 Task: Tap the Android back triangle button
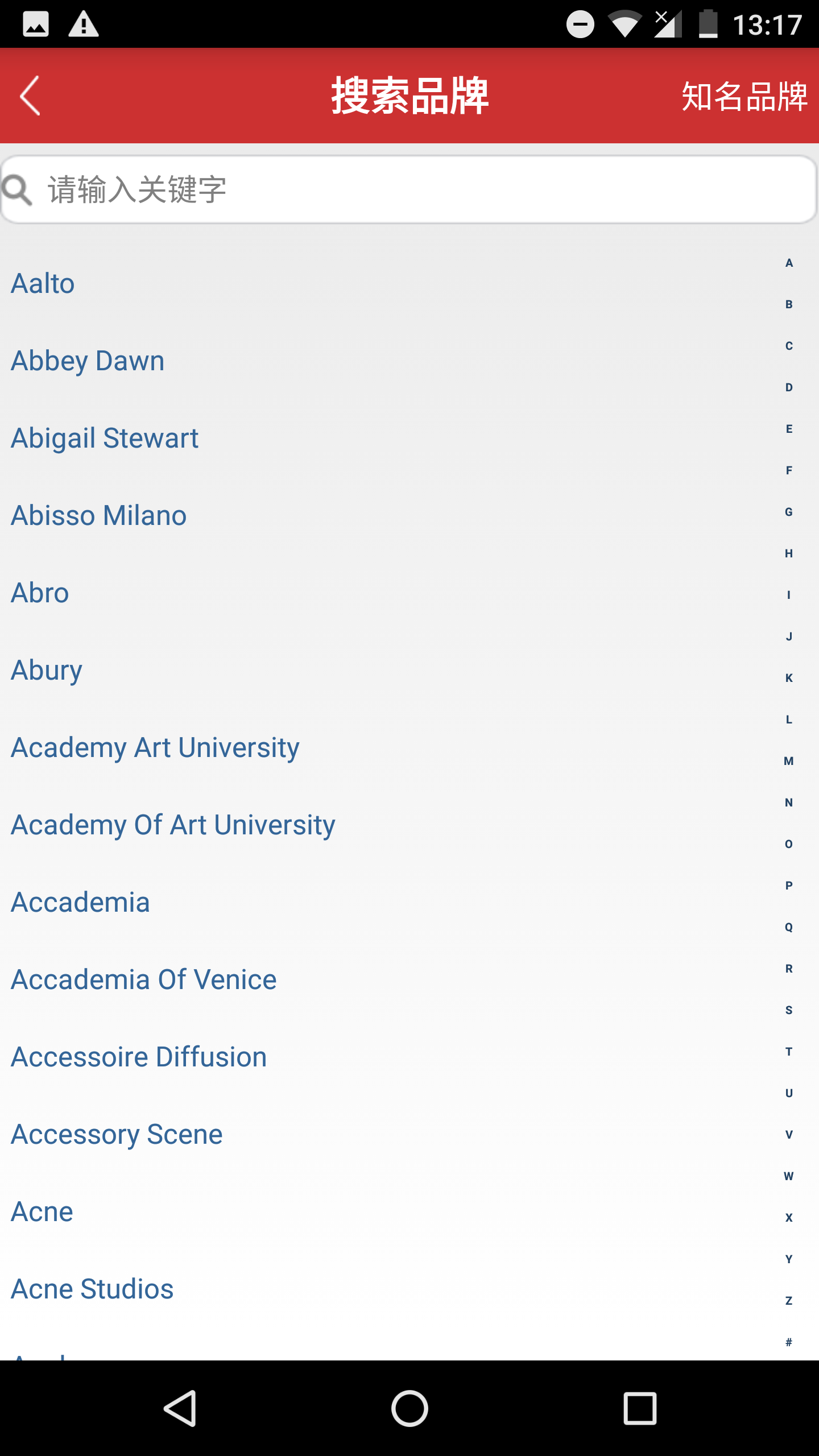tap(180, 1408)
